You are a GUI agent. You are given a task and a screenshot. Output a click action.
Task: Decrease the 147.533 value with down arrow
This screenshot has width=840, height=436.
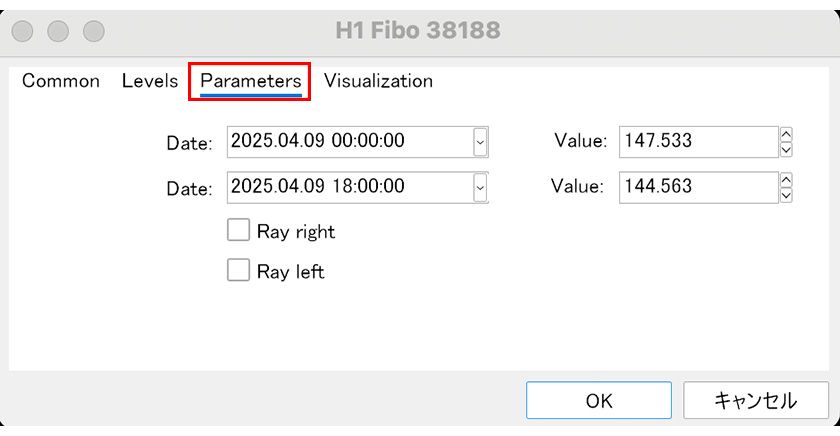(x=785, y=149)
